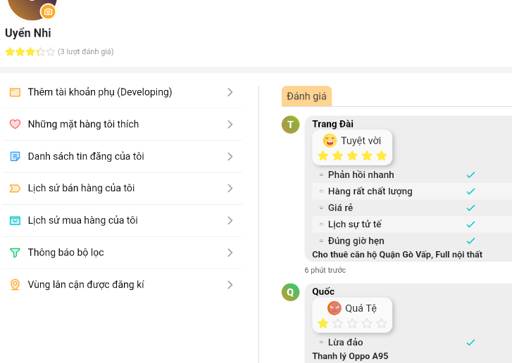The height and width of the screenshot is (363, 512).
Task: Click checkmark beside Phản hồi nhanh
Action: (x=471, y=175)
